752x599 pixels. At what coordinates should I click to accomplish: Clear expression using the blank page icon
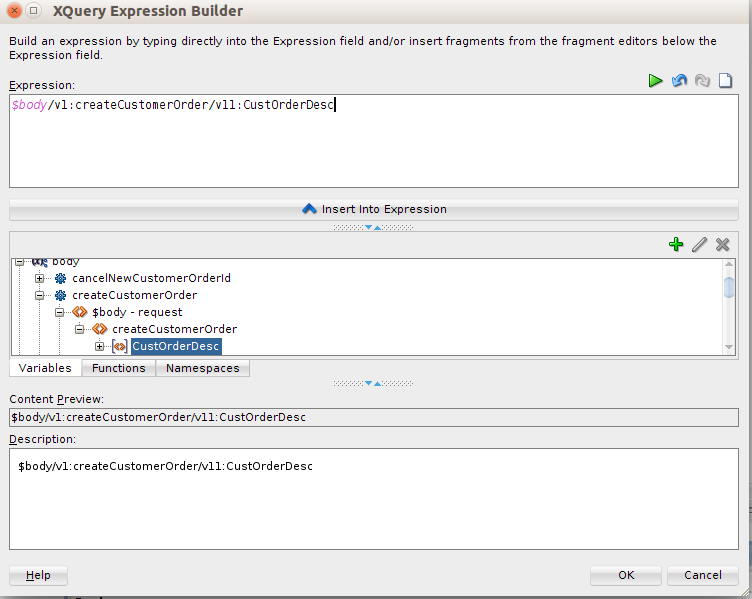click(725, 81)
